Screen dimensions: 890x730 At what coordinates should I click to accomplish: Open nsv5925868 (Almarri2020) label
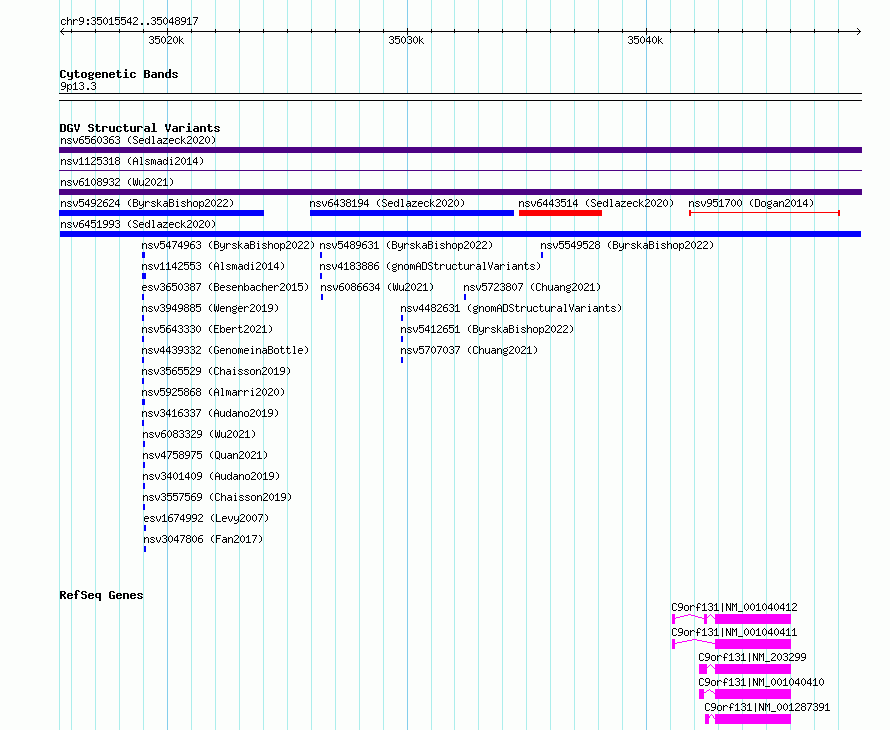[213, 392]
